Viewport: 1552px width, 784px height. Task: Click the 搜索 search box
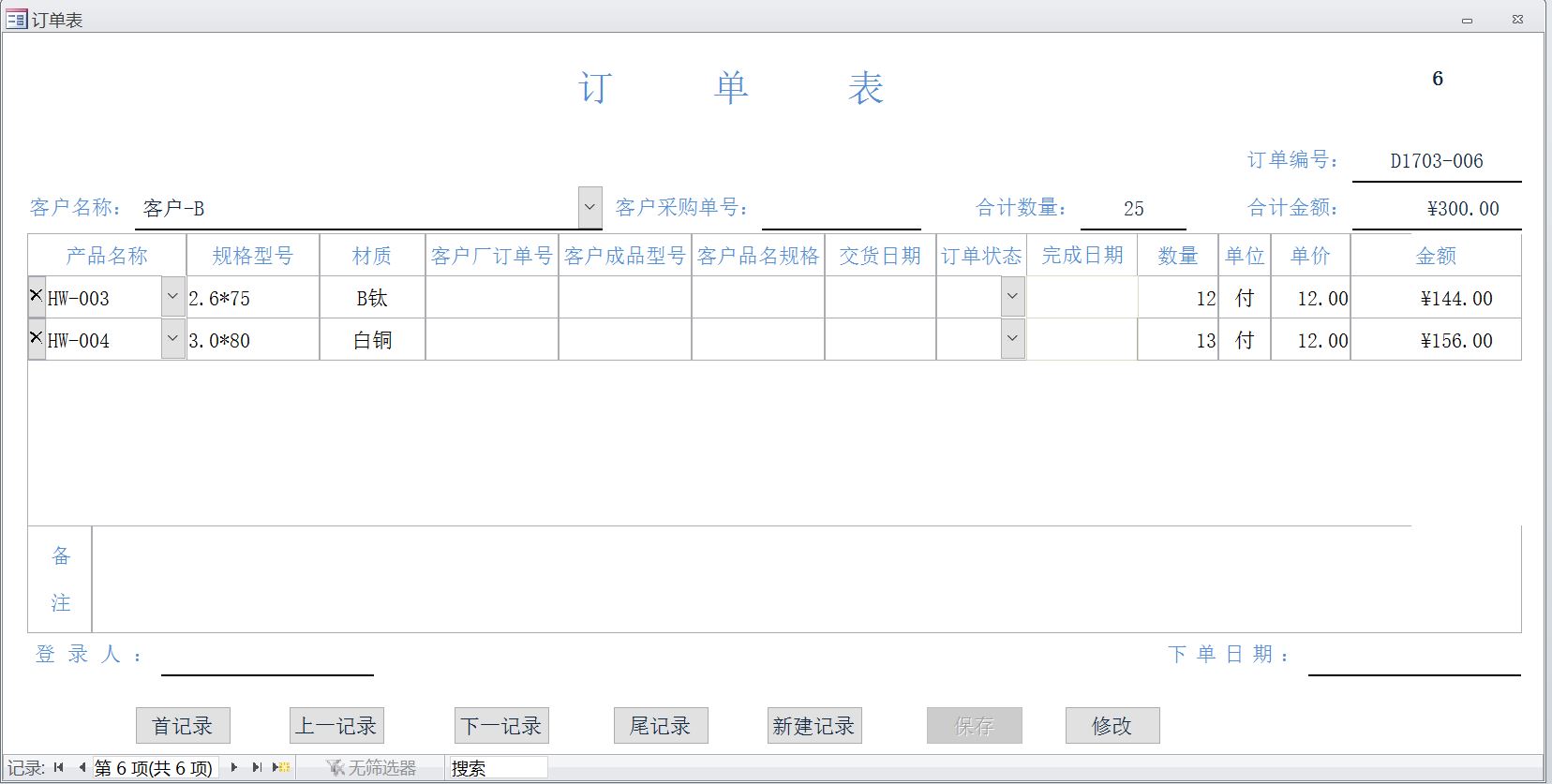pos(498,768)
